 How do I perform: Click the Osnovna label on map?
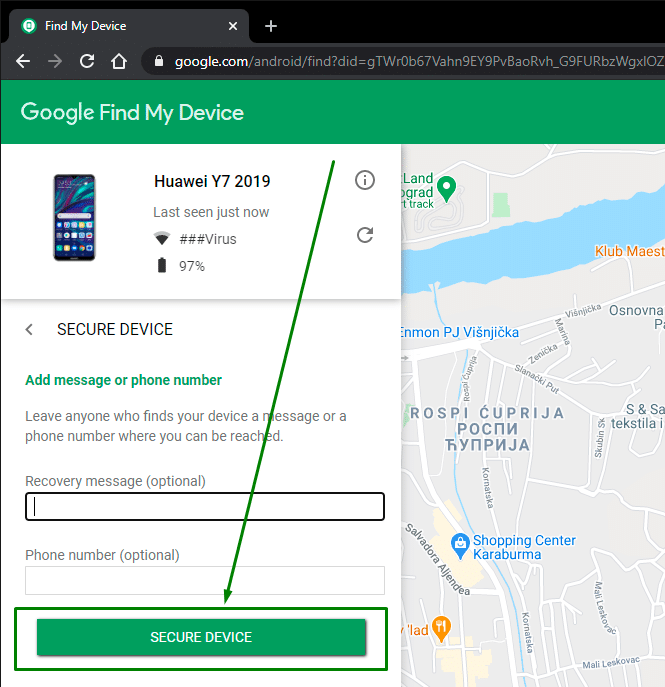click(637, 310)
